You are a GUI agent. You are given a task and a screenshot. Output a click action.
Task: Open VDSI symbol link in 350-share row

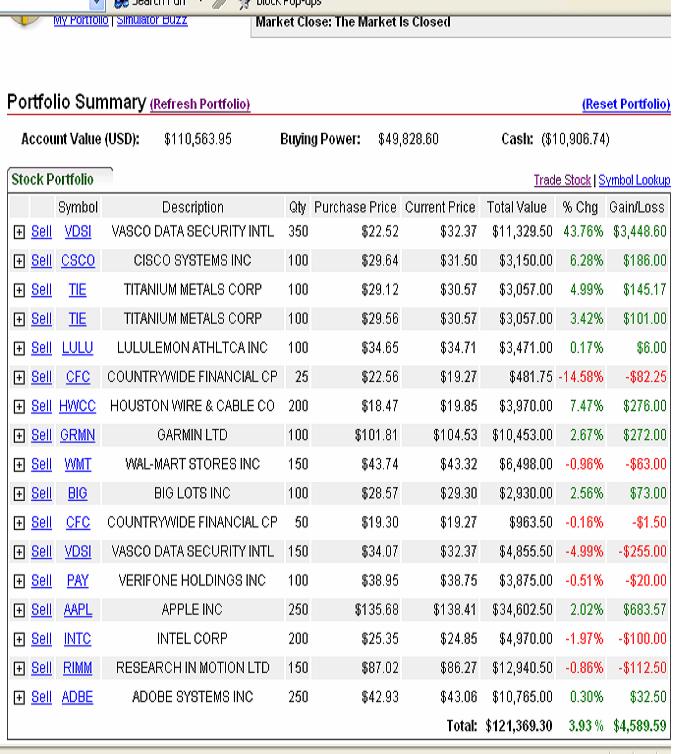(77, 232)
